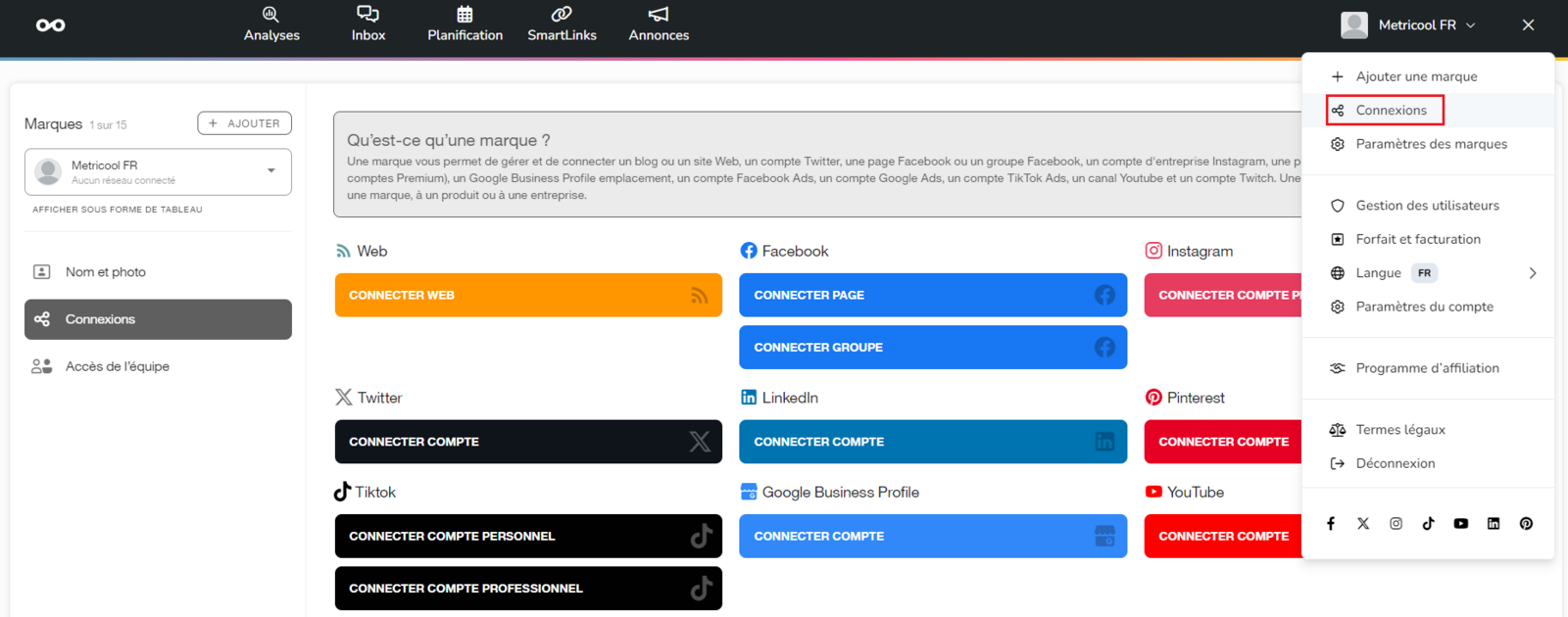Viewport: 1568px width, 617px height.
Task: Open the TikTok icon in menu footer
Action: pyautogui.click(x=1428, y=524)
